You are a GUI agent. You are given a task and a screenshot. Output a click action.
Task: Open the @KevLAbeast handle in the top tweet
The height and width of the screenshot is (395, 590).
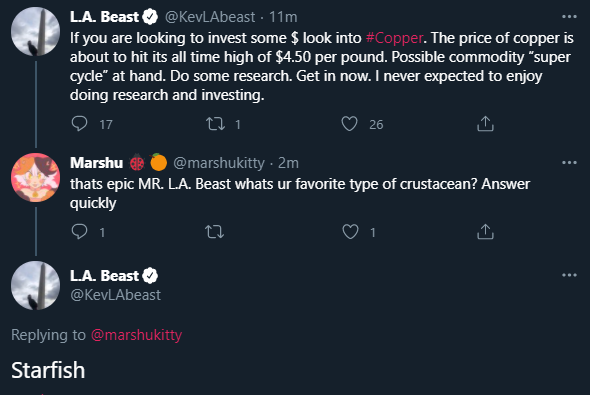point(210,17)
